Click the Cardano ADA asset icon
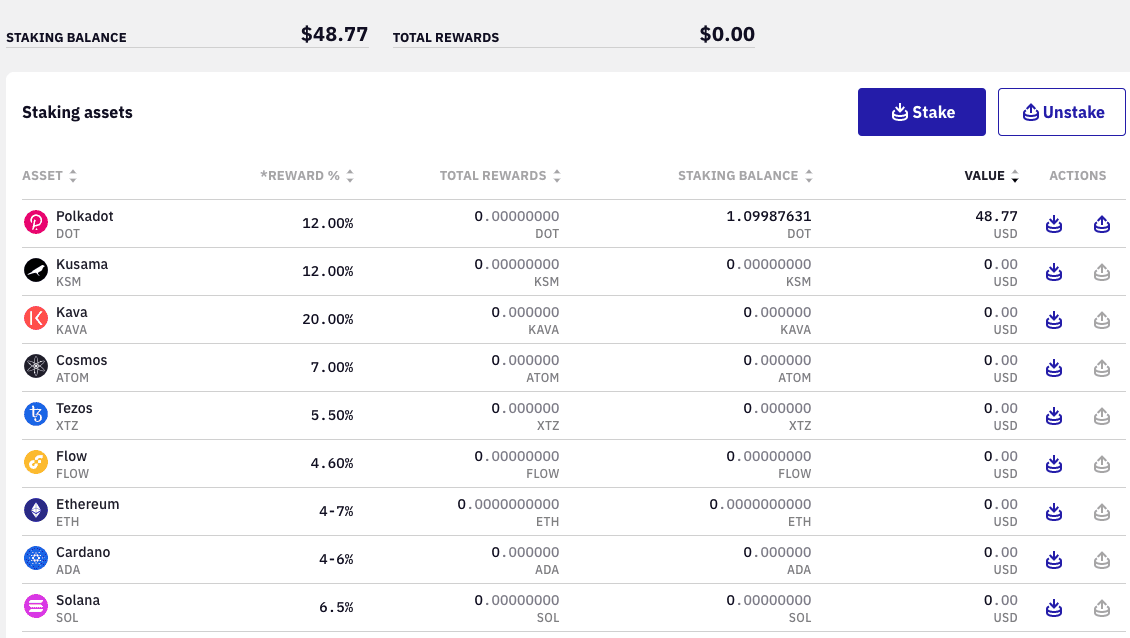 tap(36, 558)
